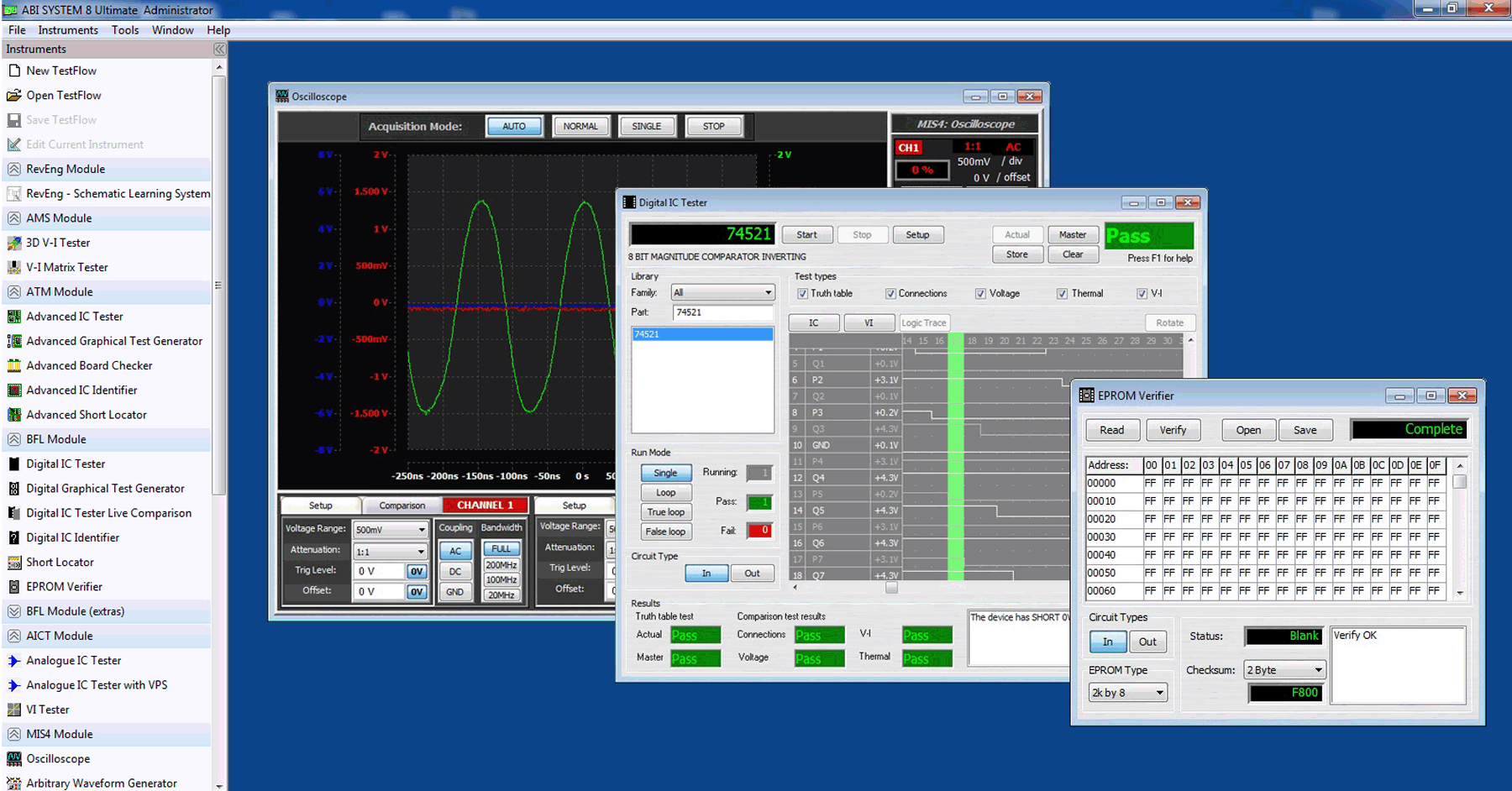Collapse the Instruments panel with chevron icon

pyautogui.click(x=219, y=50)
